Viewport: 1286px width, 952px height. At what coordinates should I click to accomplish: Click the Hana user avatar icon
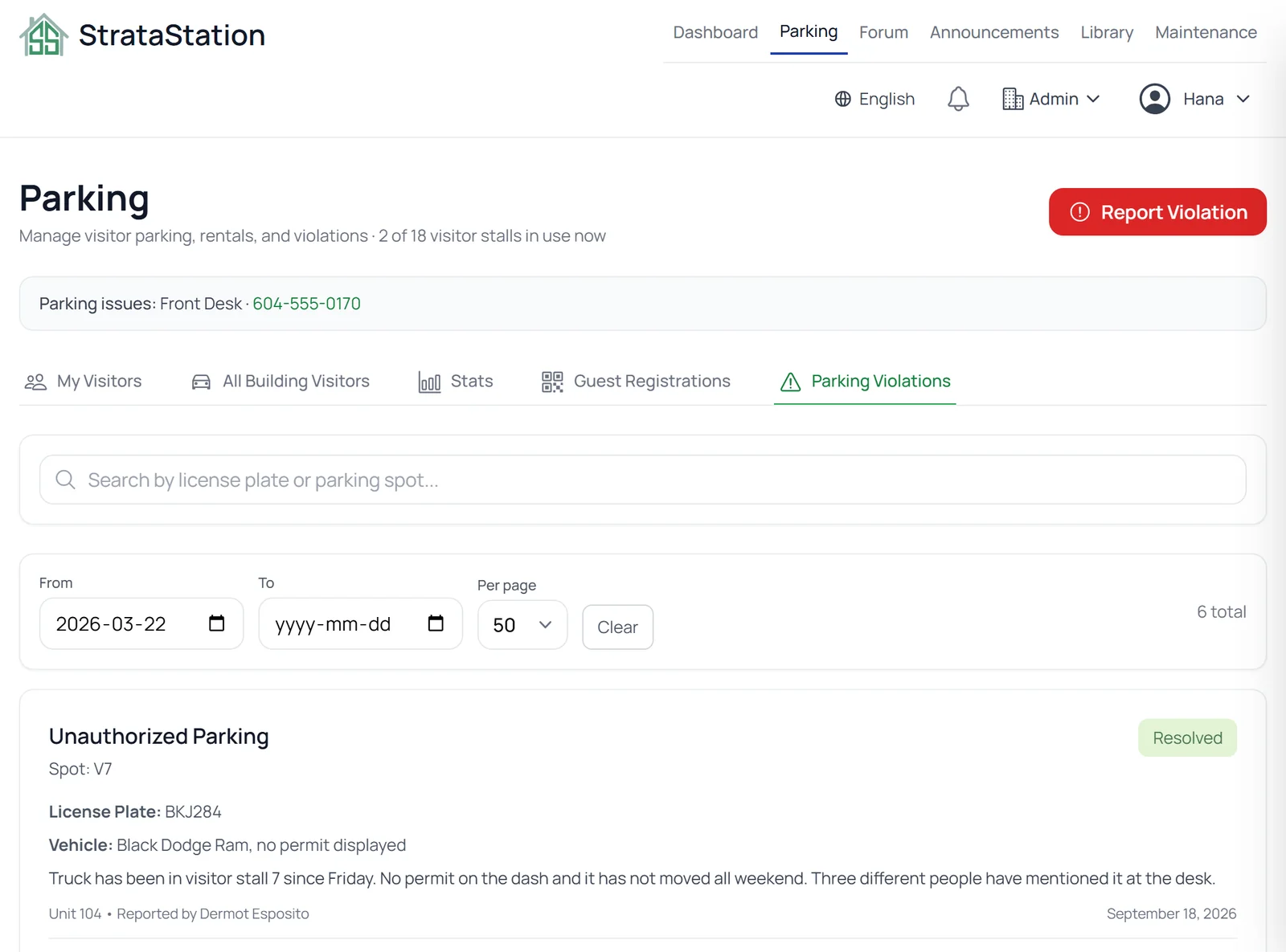1154,99
